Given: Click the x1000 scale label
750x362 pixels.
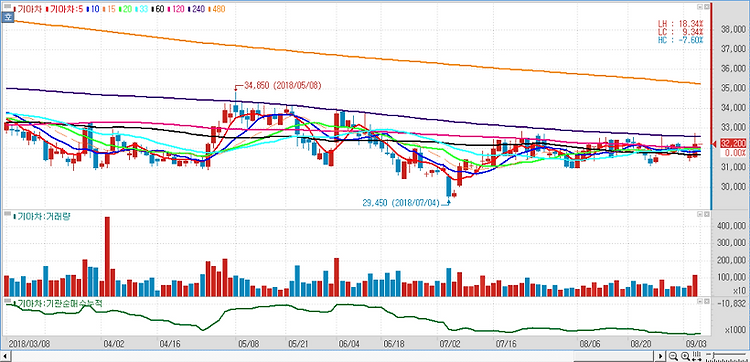Looking at the screenshot, I should point(736,330).
